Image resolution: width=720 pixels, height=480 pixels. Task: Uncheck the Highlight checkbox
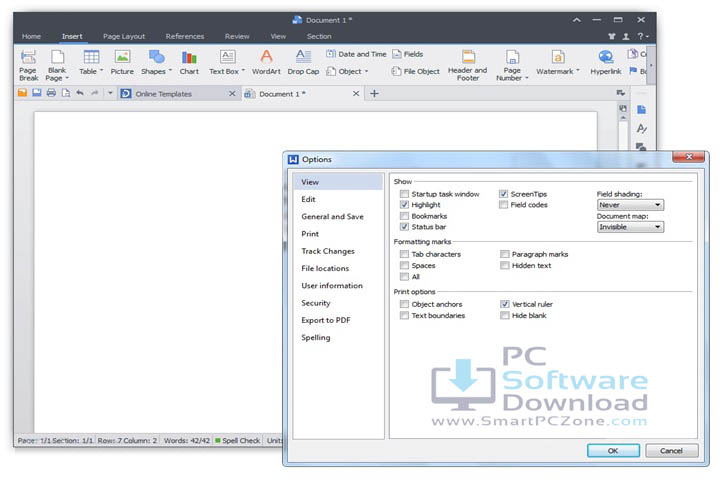[x=404, y=205]
